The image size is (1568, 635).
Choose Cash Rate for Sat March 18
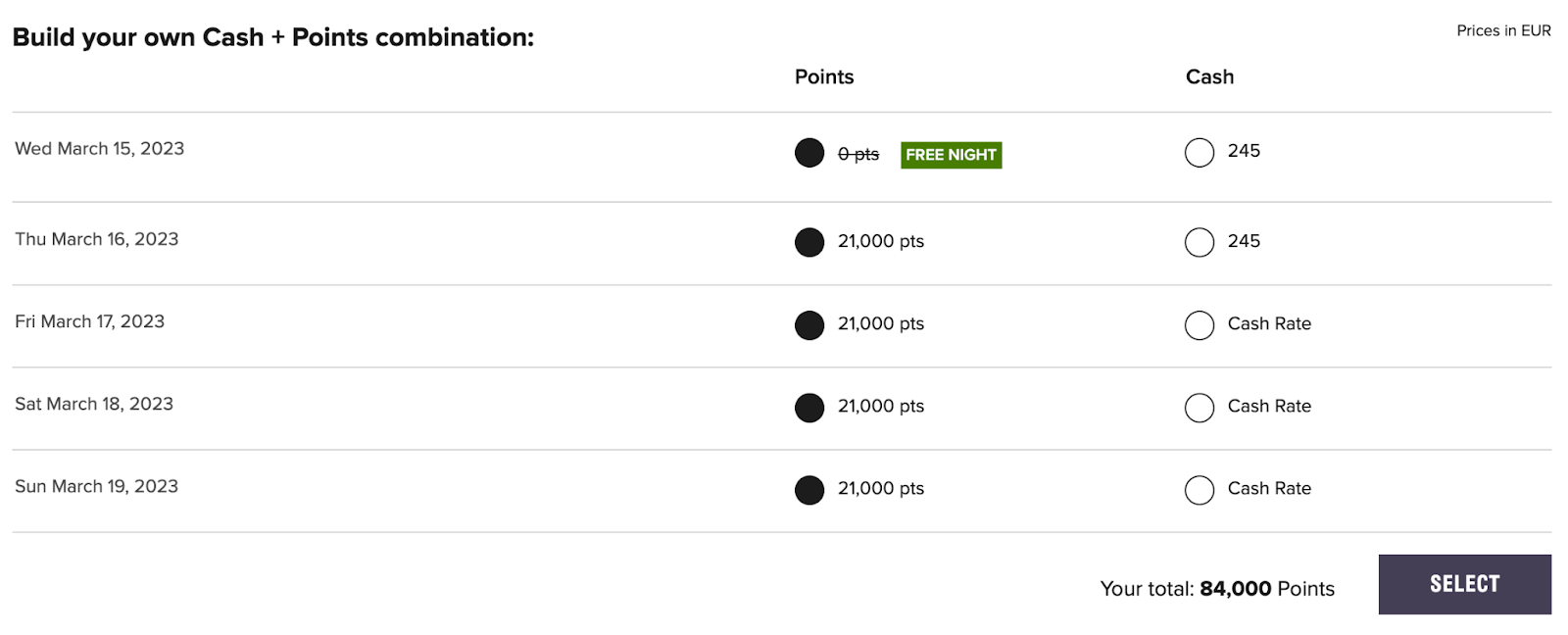click(x=1200, y=408)
